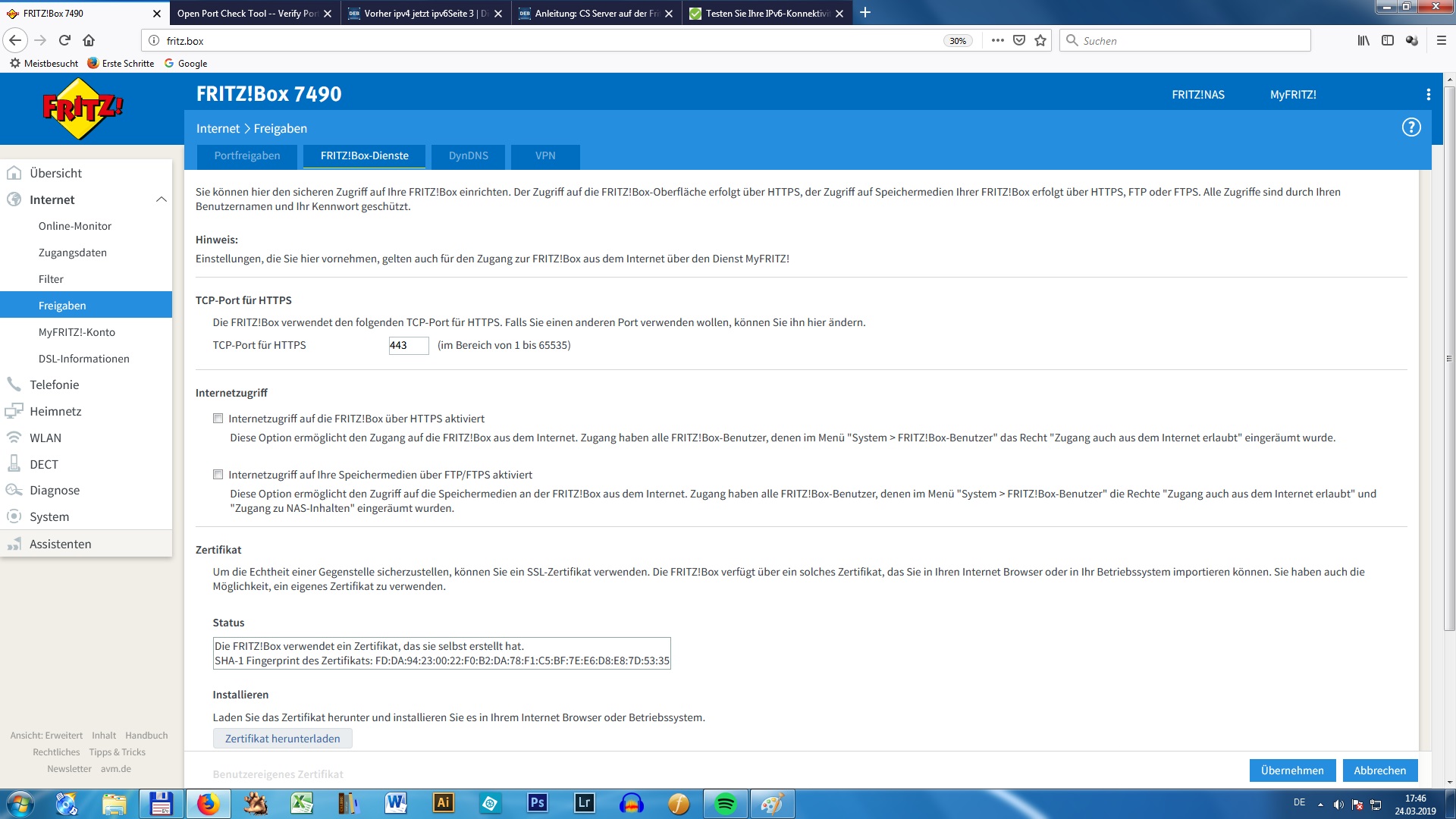1456x819 pixels.
Task: Switch to Testen Sie Ihre IPv6 browser tab
Action: click(767, 13)
